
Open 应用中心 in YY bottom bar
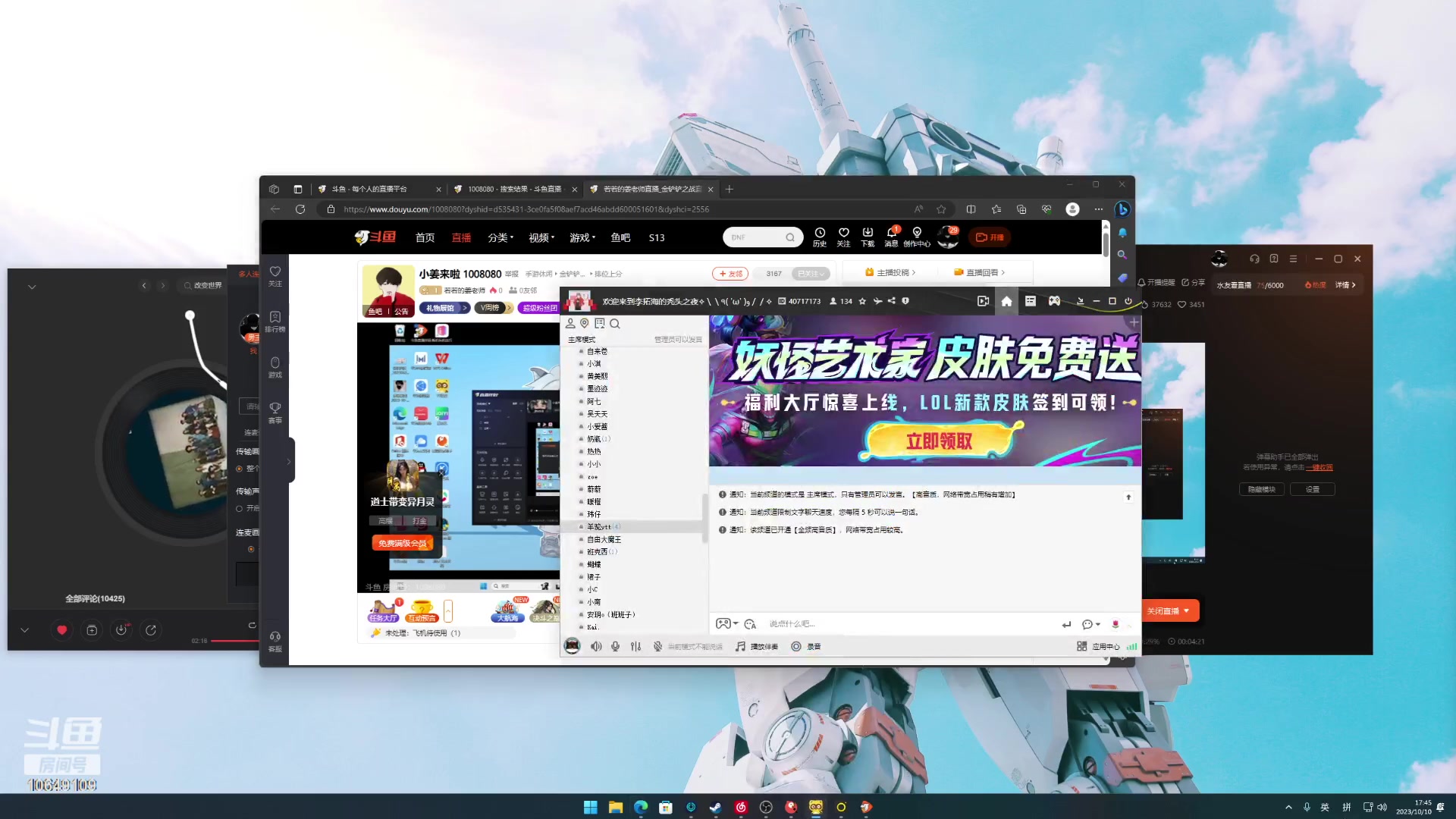point(1098,646)
